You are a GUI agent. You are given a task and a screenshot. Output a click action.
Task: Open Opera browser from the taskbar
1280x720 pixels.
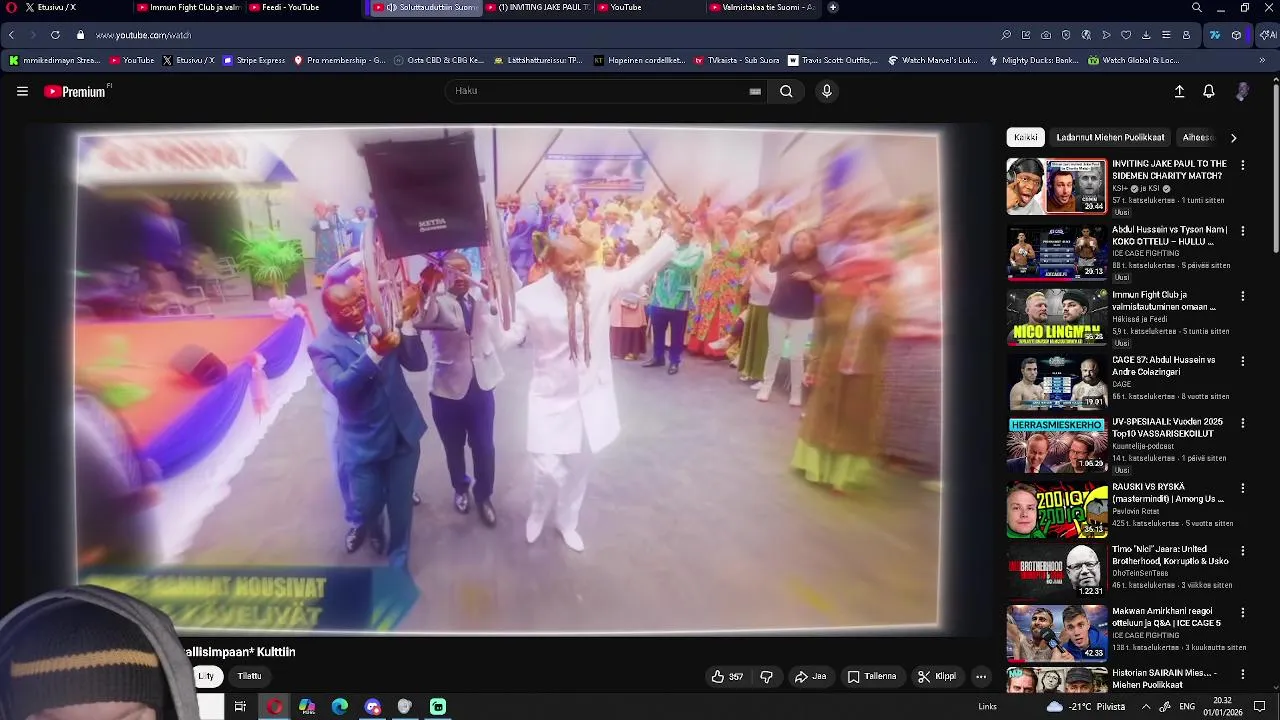[274, 707]
